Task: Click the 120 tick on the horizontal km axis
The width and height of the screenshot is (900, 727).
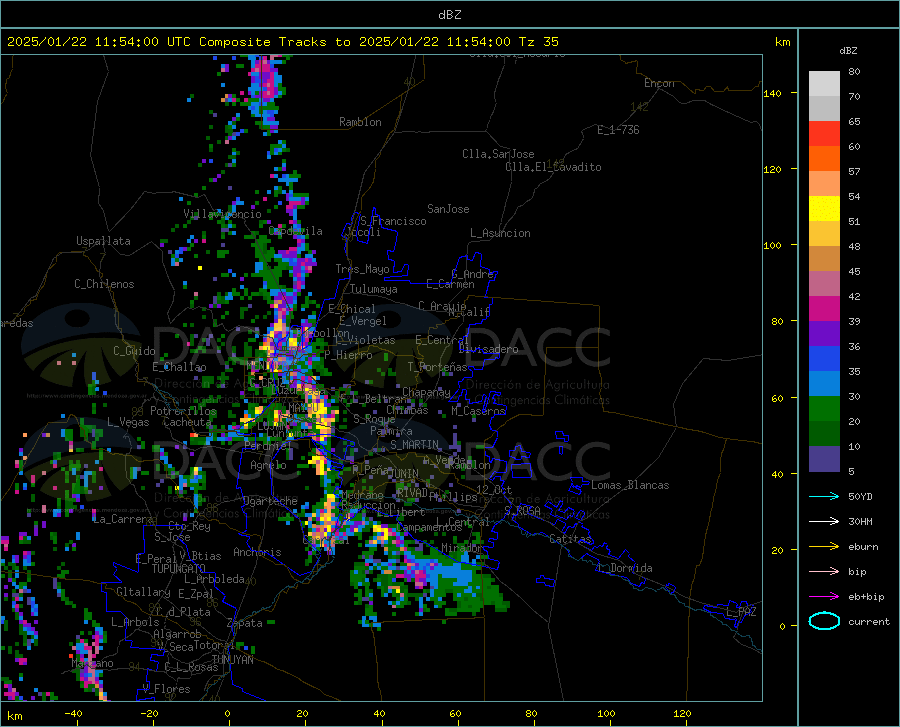Action: (682, 714)
